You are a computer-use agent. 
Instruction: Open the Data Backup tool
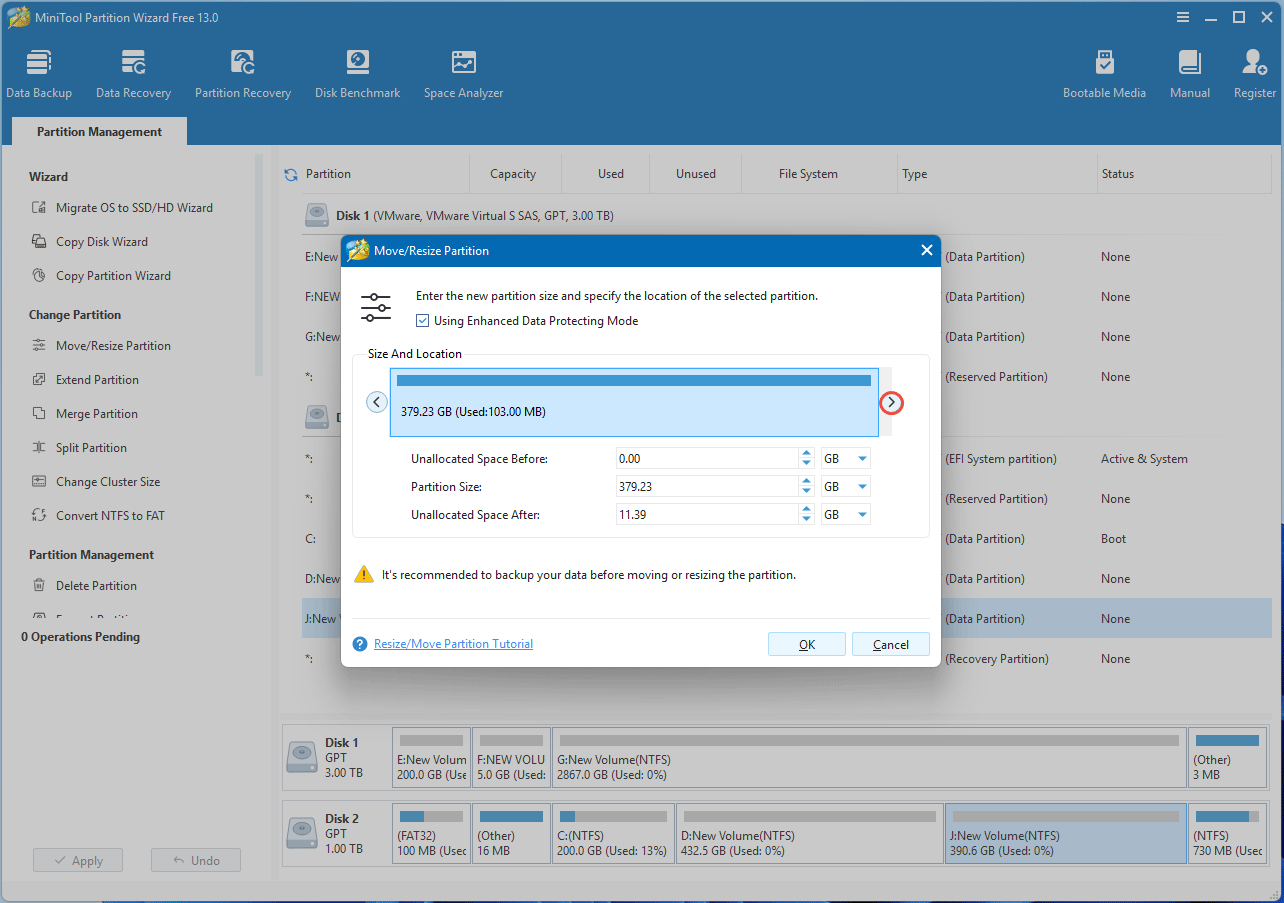(x=39, y=72)
